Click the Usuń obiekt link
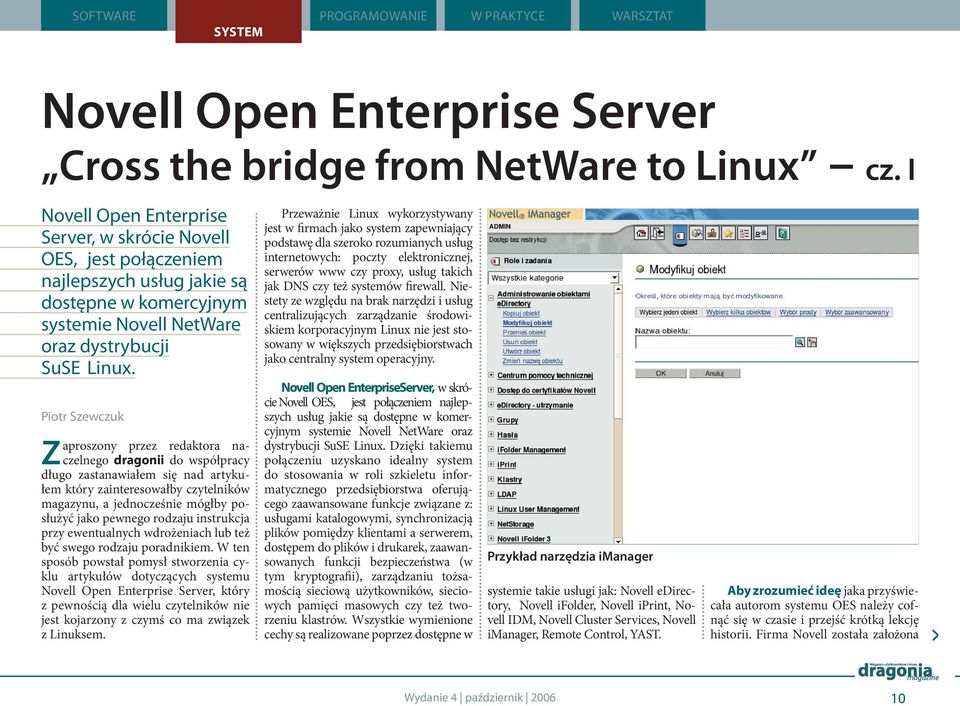The height and width of the screenshot is (706, 960). 520,342
